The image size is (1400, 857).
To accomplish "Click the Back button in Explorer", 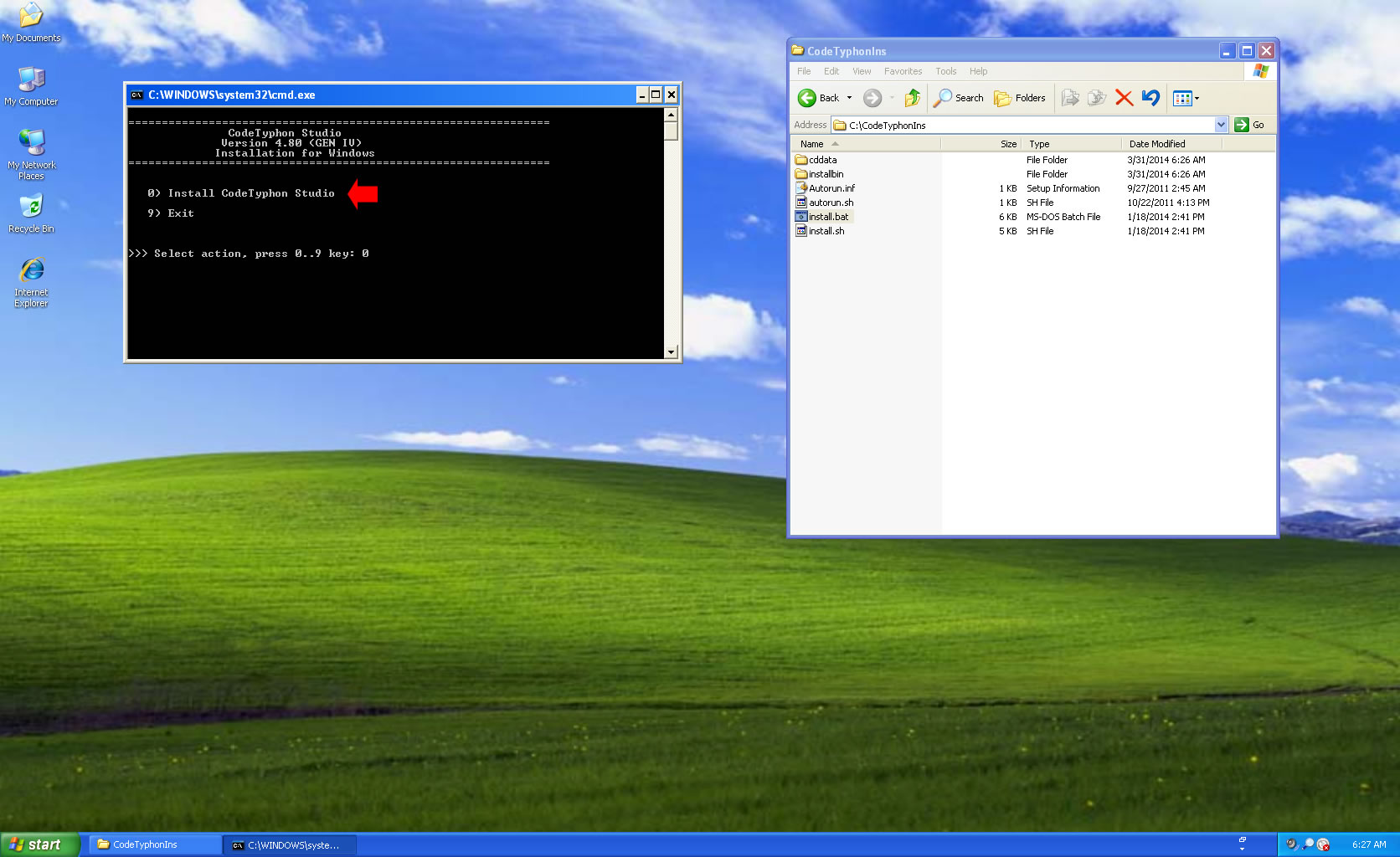I will [x=818, y=98].
